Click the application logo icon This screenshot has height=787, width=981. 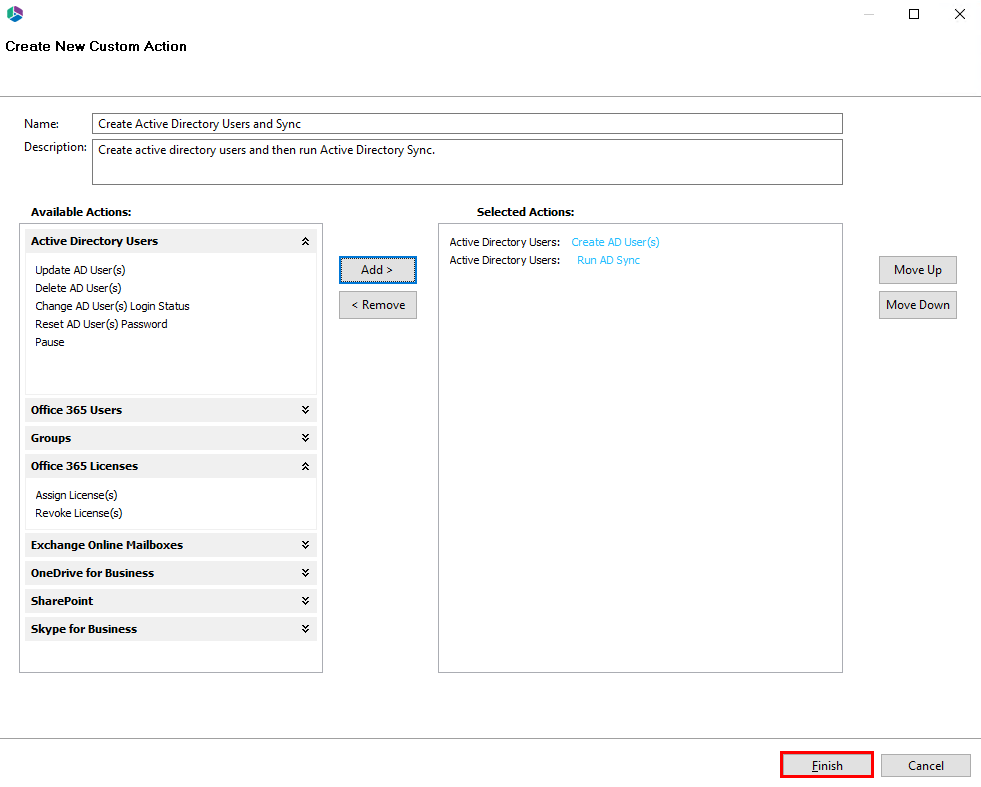(x=13, y=14)
